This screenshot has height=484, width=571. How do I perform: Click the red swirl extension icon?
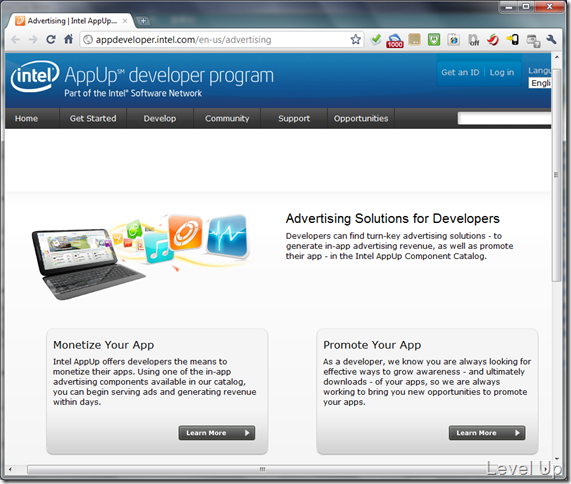coord(493,39)
